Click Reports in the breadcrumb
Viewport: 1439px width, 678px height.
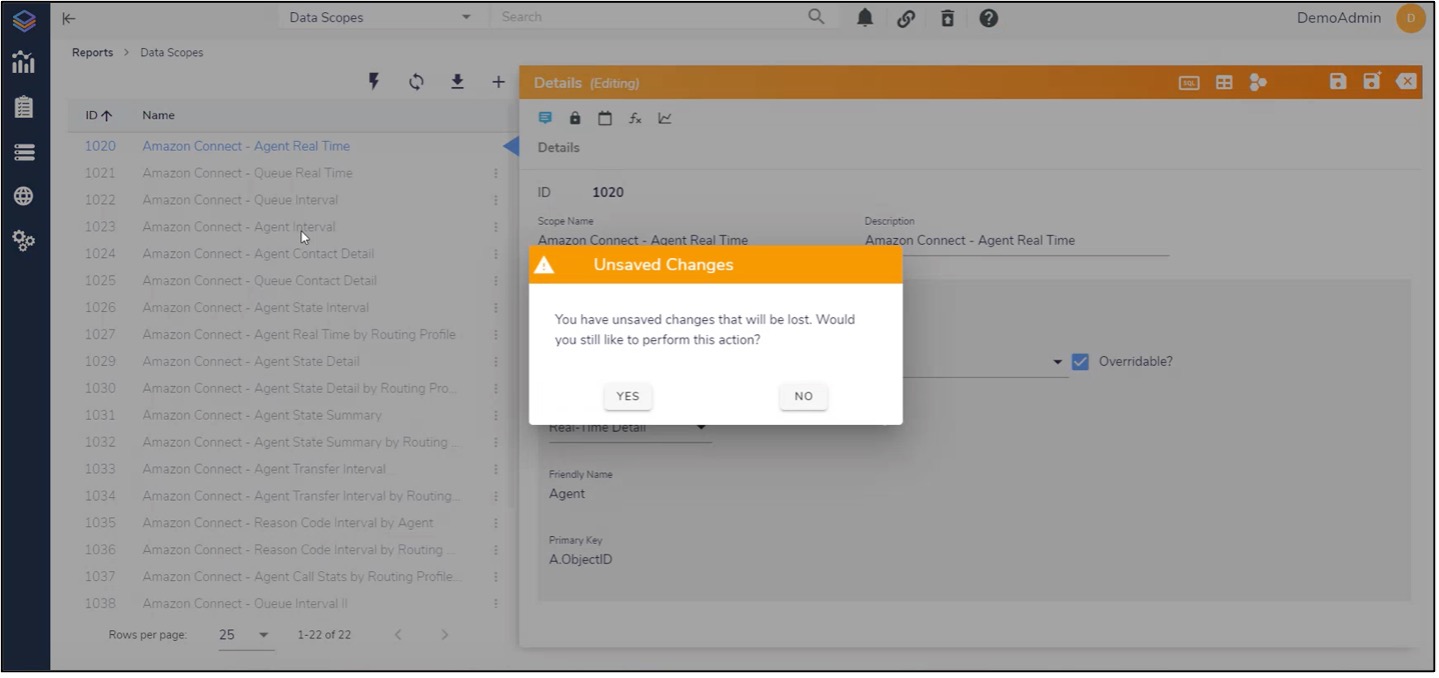[x=92, y=53]
